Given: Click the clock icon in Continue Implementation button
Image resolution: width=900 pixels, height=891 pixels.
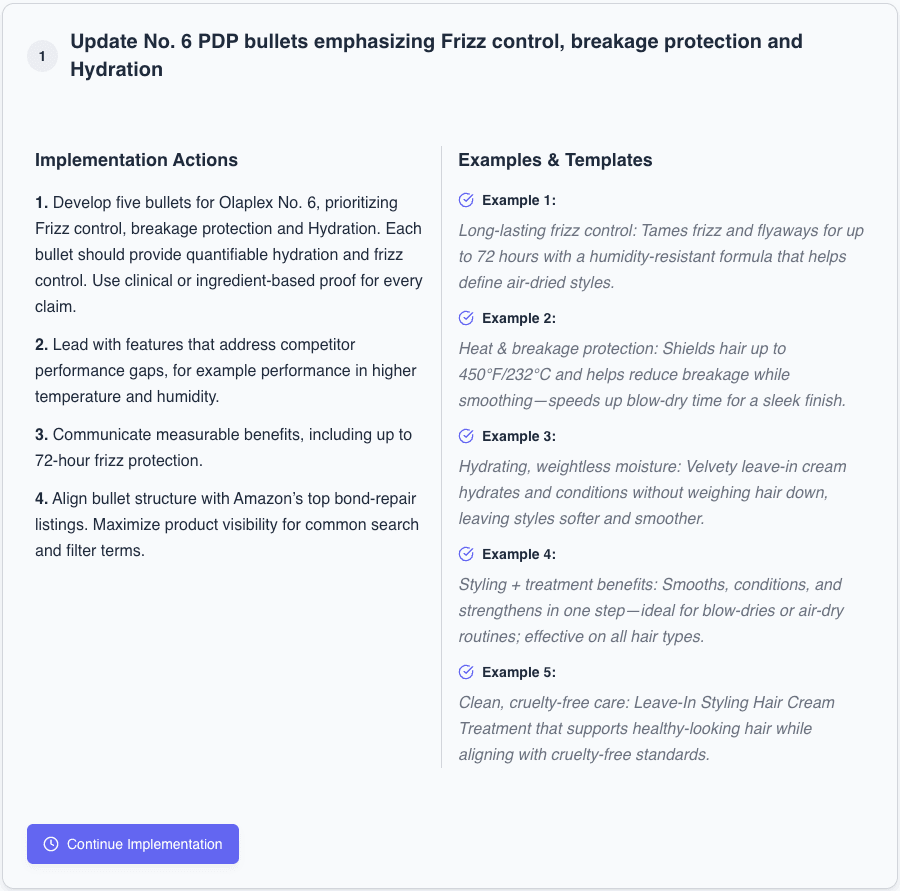Looking at the screenshot, I should tap(50, 843).
